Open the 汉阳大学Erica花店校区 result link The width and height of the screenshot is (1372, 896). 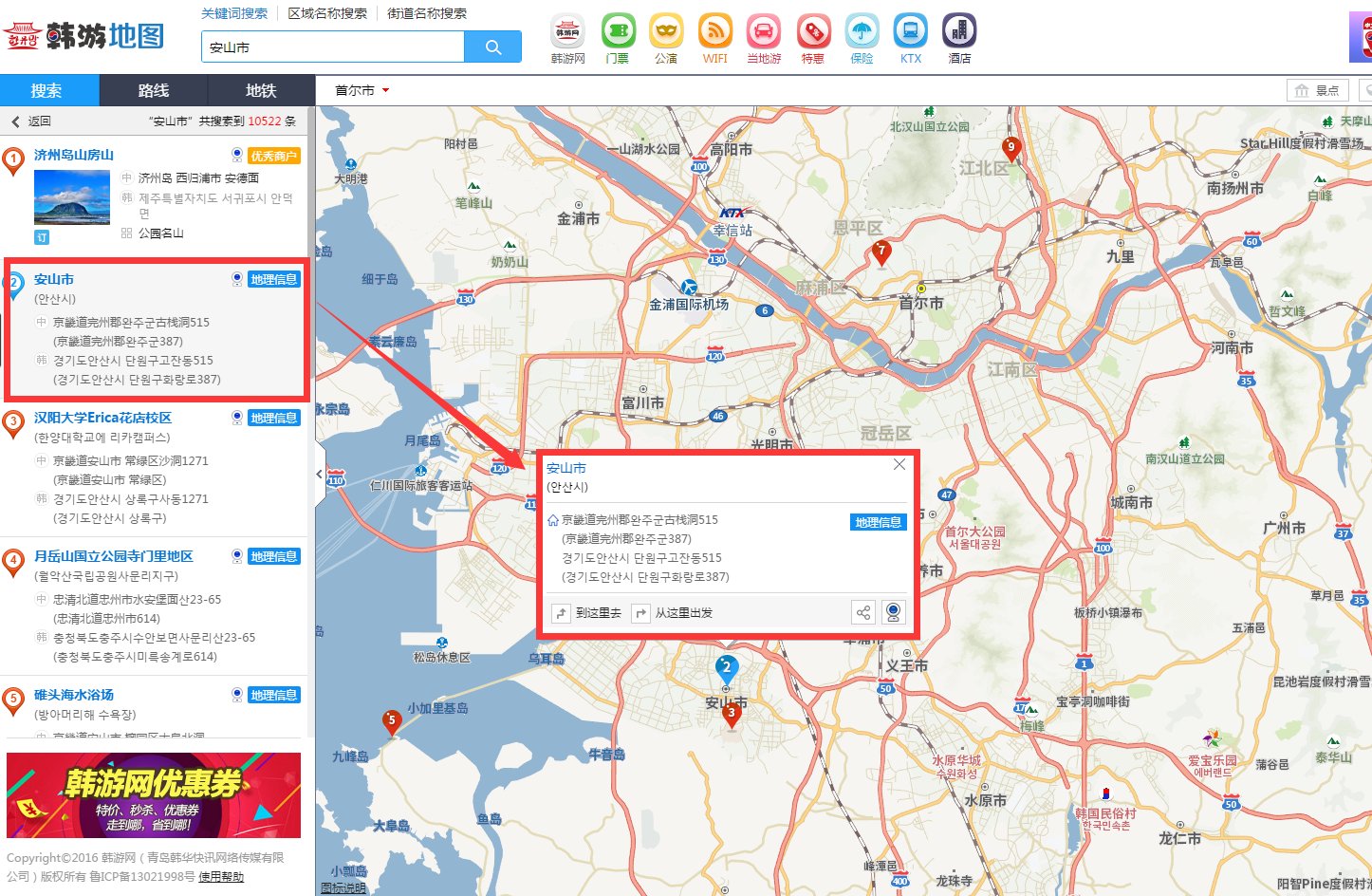[x=102, y=418]
